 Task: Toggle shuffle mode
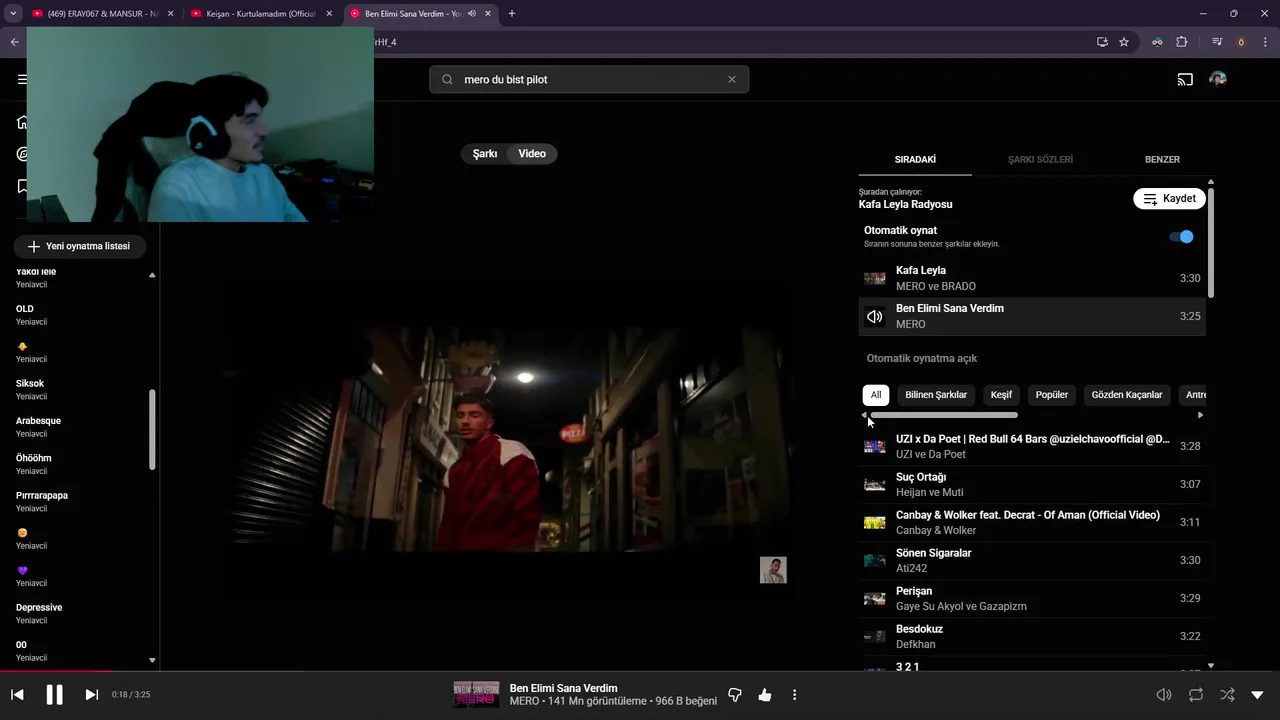click(x=1228, y=695)
